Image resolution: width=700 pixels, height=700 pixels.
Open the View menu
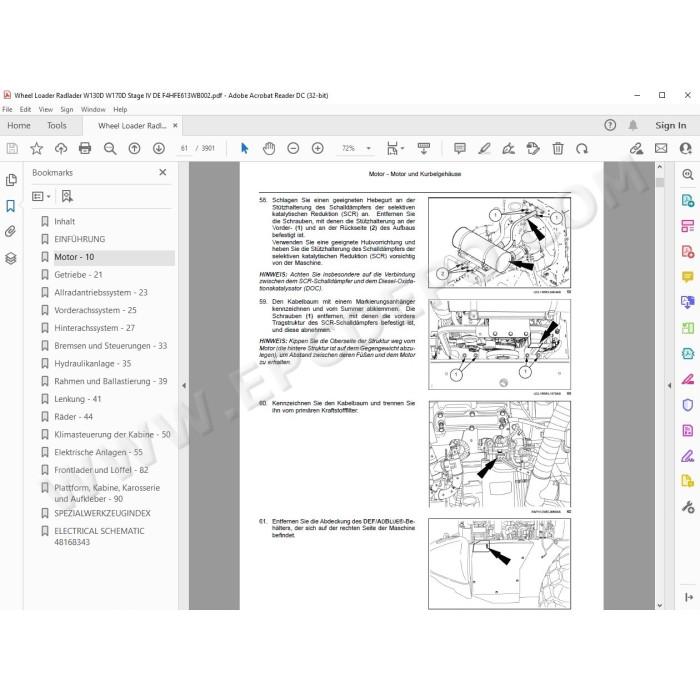click(x=46, y=109)
